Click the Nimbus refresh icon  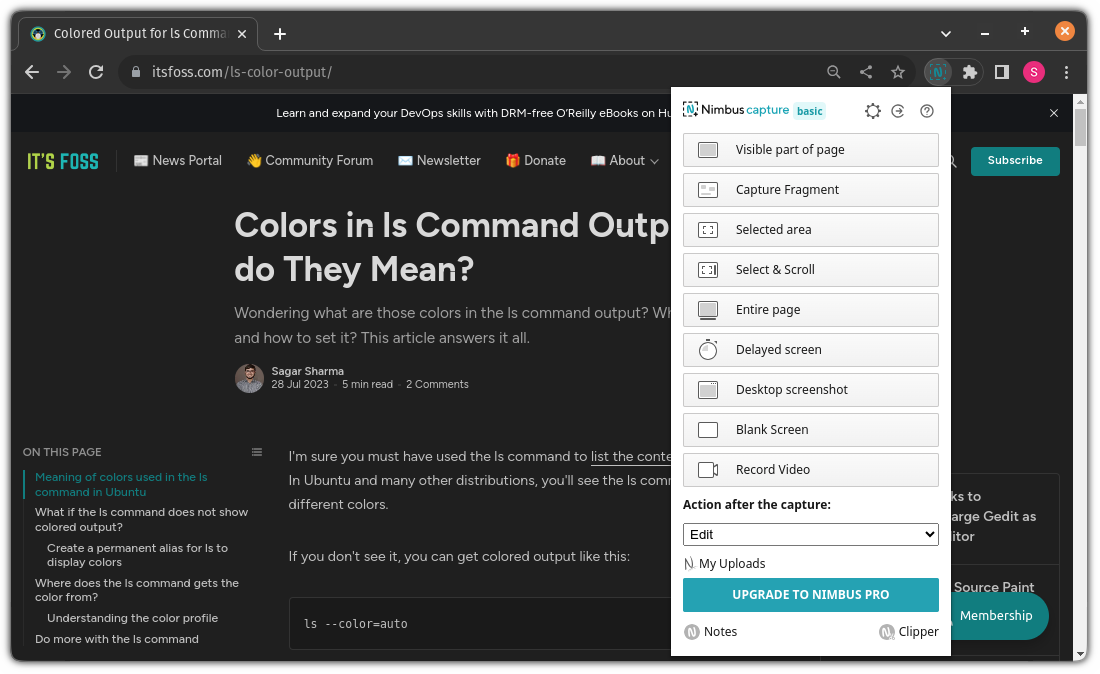pyautogui.click(x=898, y=112)
